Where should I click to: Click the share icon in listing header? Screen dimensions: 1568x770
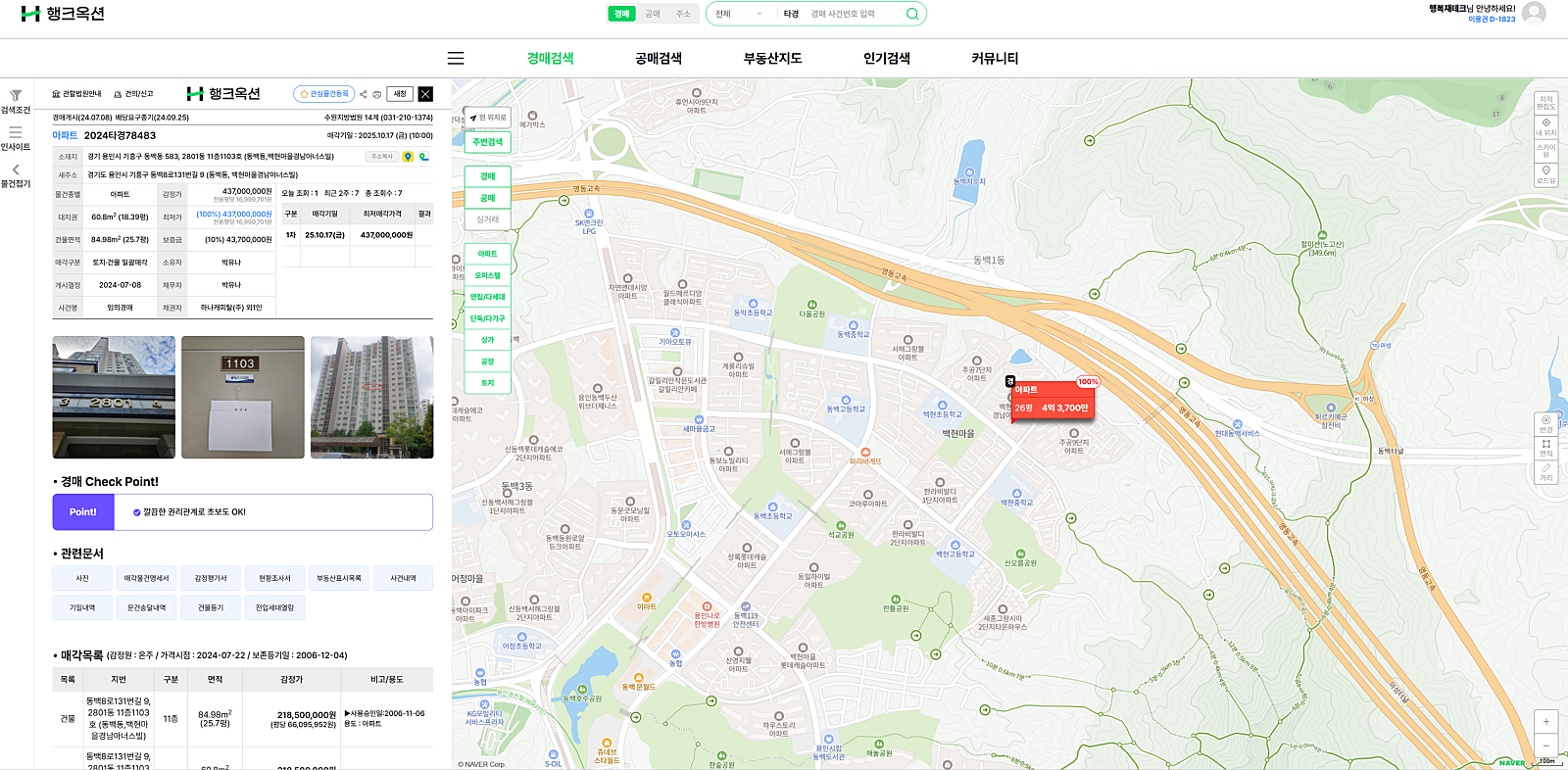point(363,94)
